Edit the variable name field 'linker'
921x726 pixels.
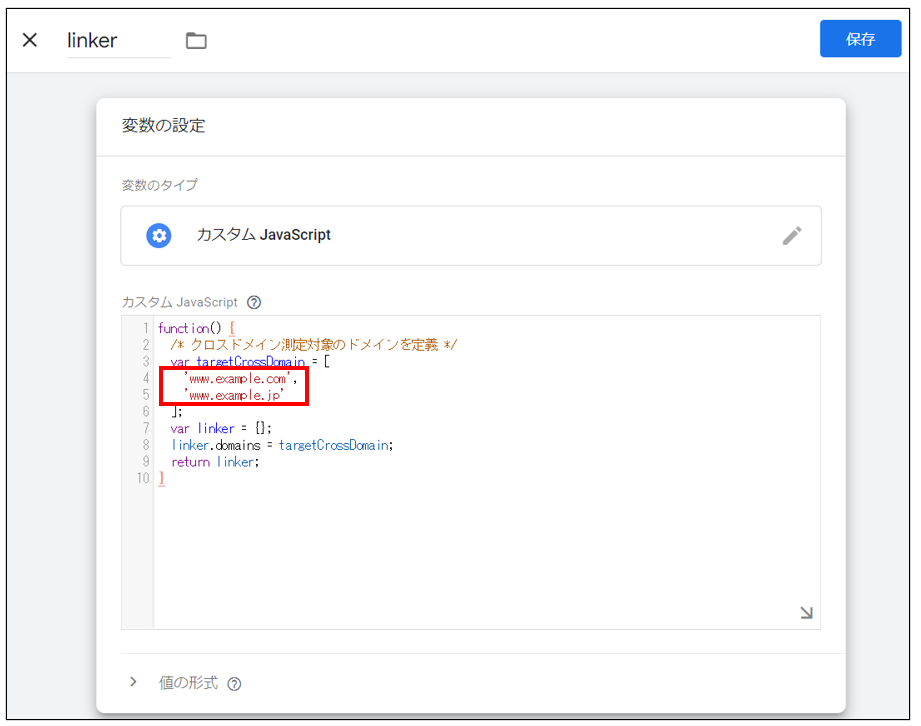click(119, 41)
